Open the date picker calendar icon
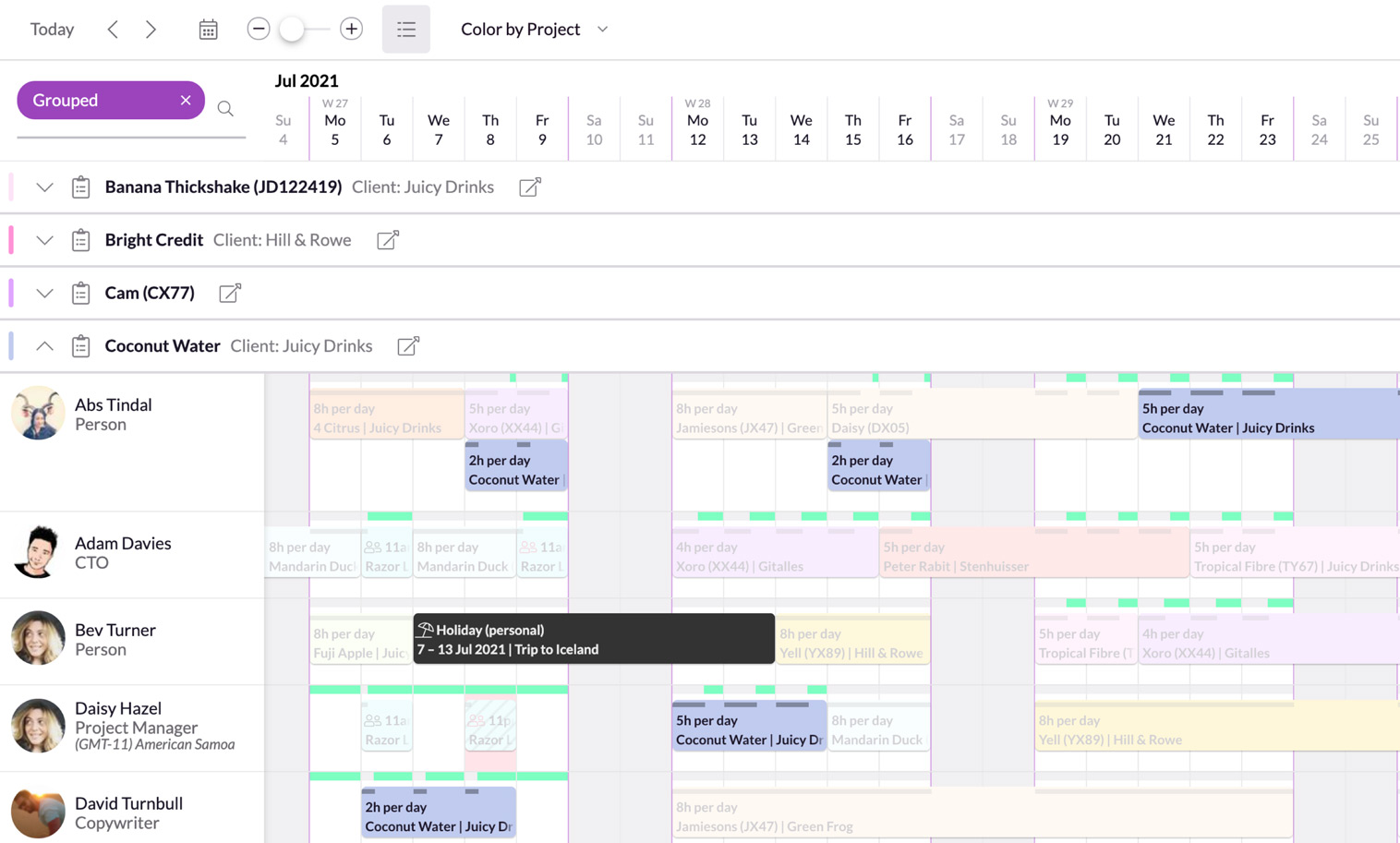 coord(208,29)
